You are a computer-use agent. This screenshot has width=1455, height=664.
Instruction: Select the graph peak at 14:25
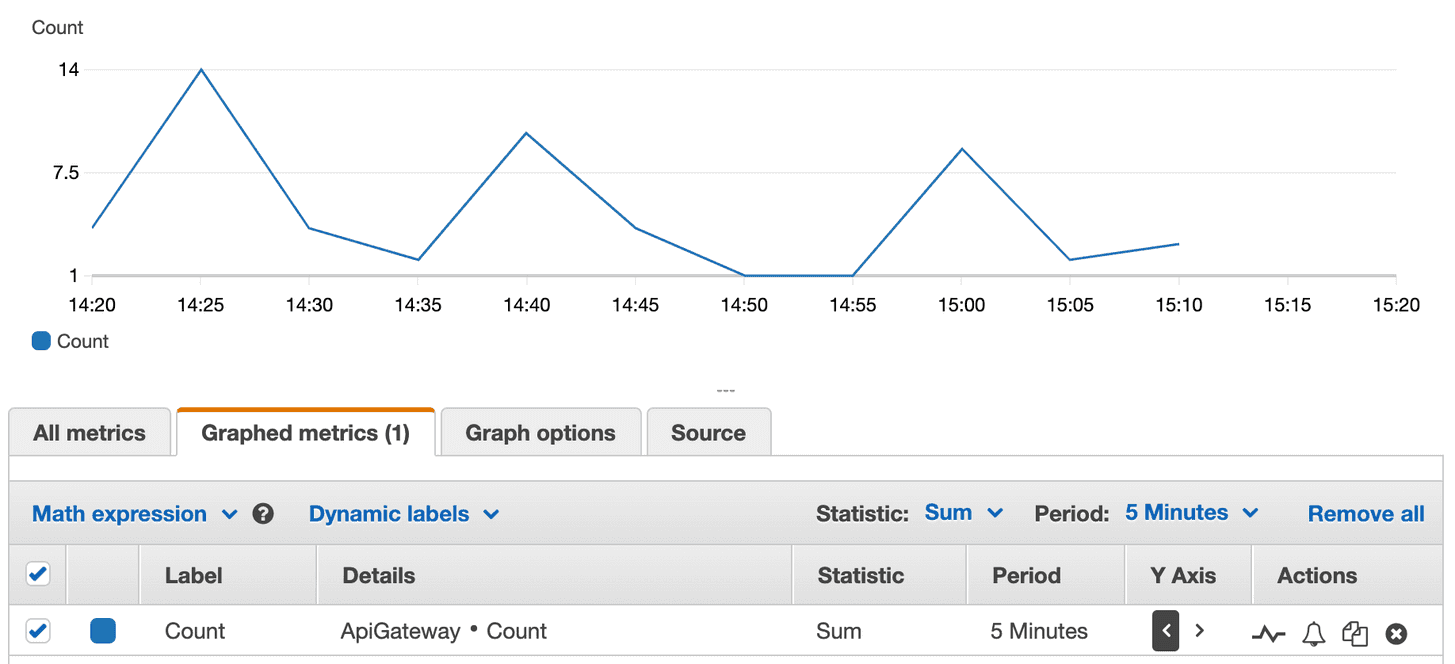(200, 70)
